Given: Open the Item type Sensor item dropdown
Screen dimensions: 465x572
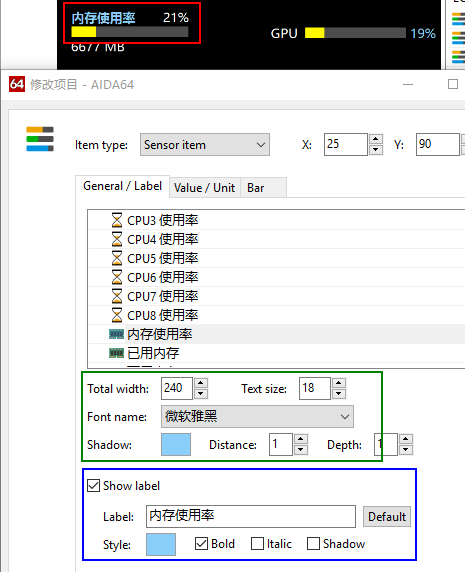Looking at the screenshot, I should click(205, 145).
